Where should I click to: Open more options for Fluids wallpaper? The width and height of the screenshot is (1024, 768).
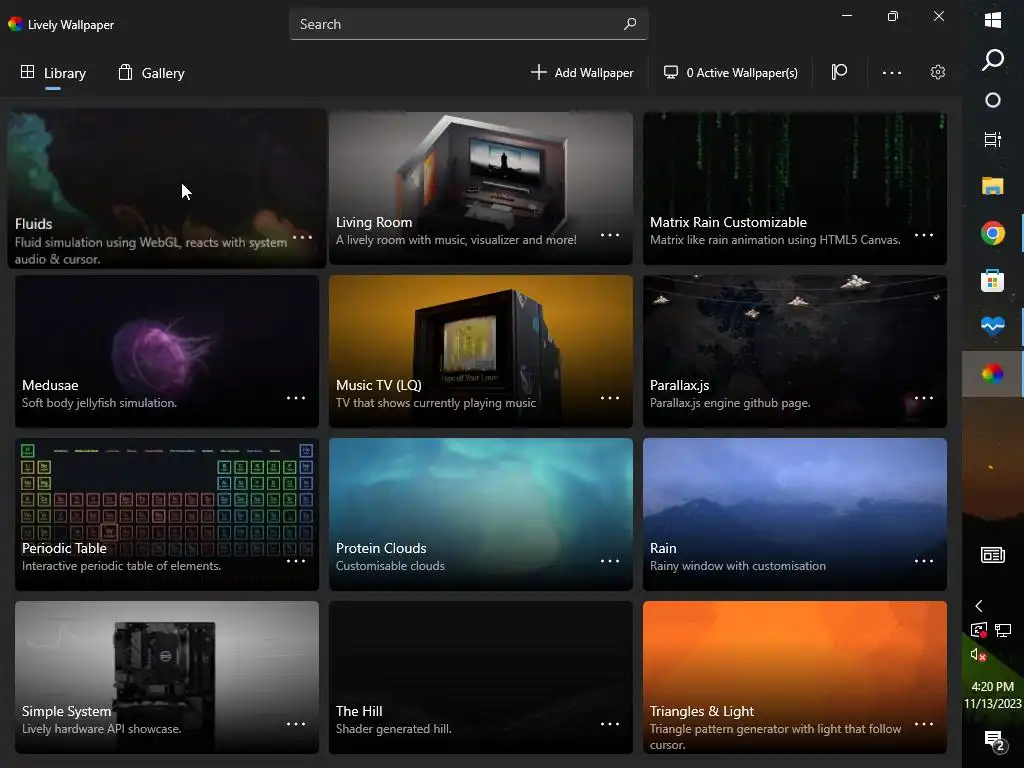click(302, 237)
